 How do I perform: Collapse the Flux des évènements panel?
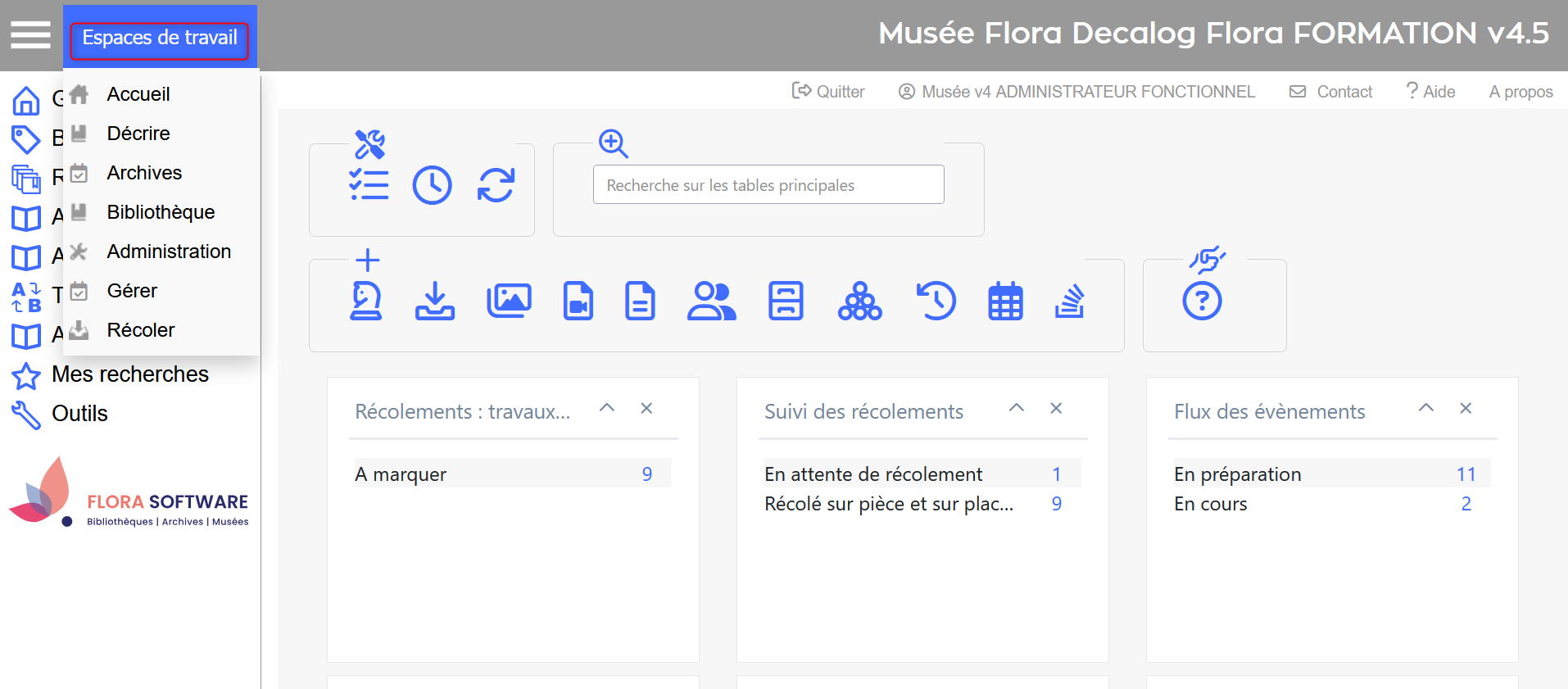1426,408
